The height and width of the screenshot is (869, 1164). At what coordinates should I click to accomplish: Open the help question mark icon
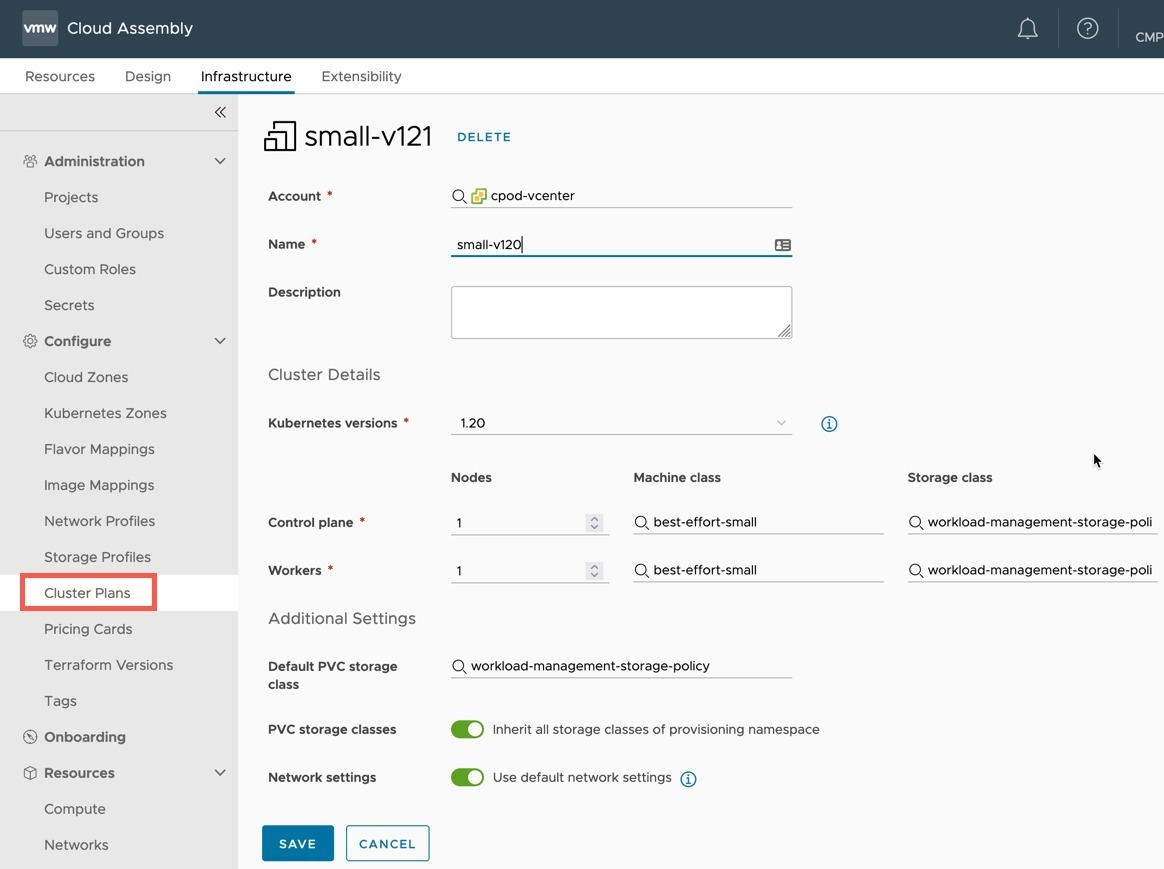click(1088, 28)
